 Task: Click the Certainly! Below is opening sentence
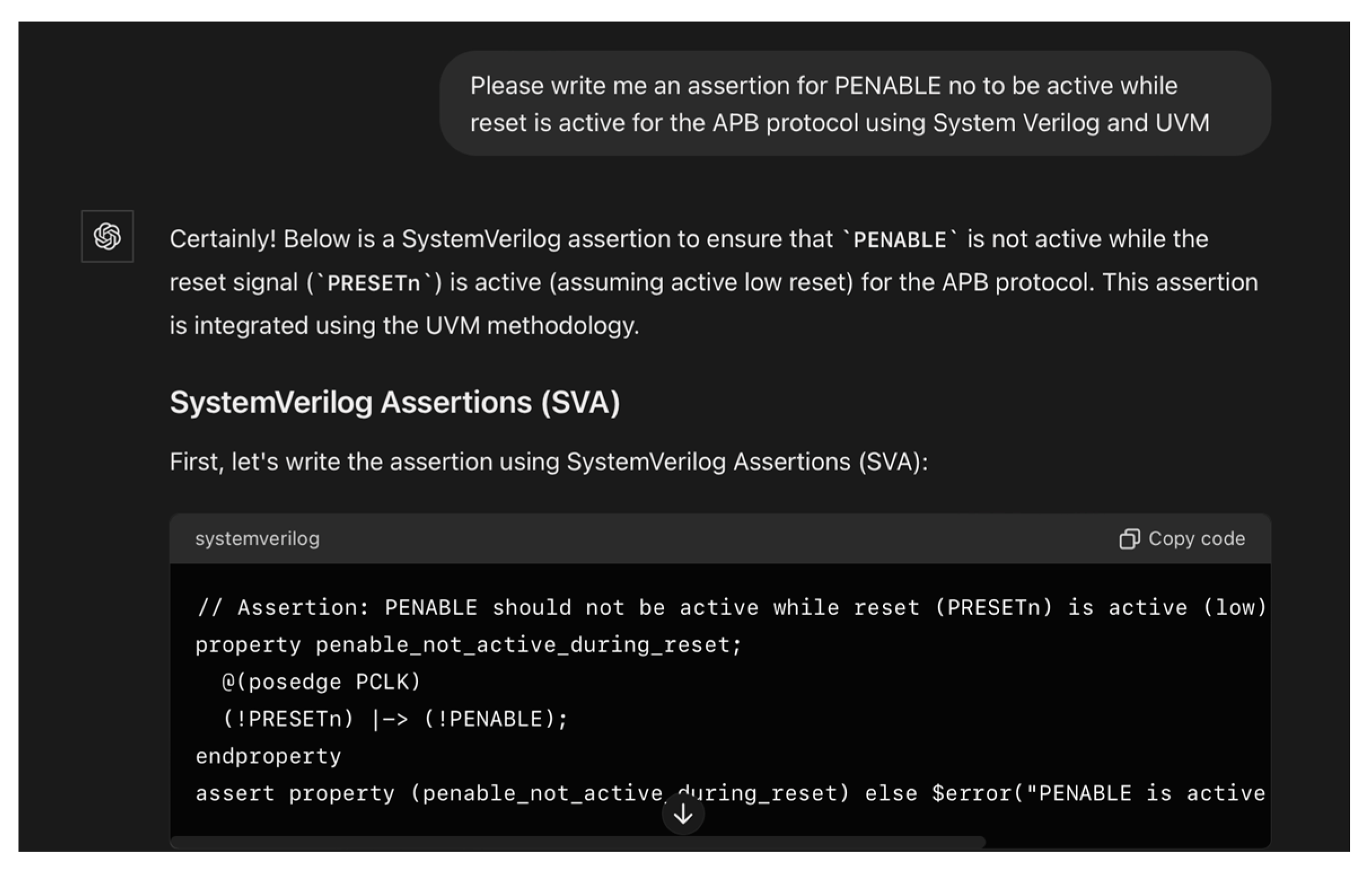tap(689, 239)
